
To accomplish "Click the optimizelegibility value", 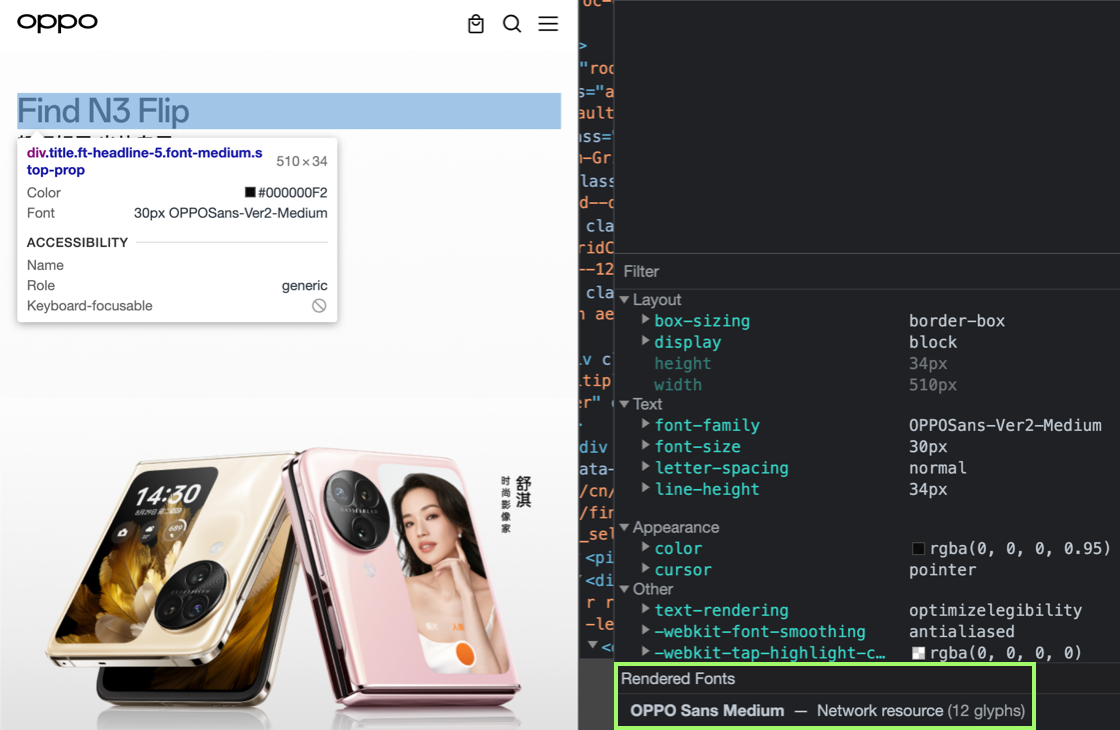I will (x=995, y=611).
